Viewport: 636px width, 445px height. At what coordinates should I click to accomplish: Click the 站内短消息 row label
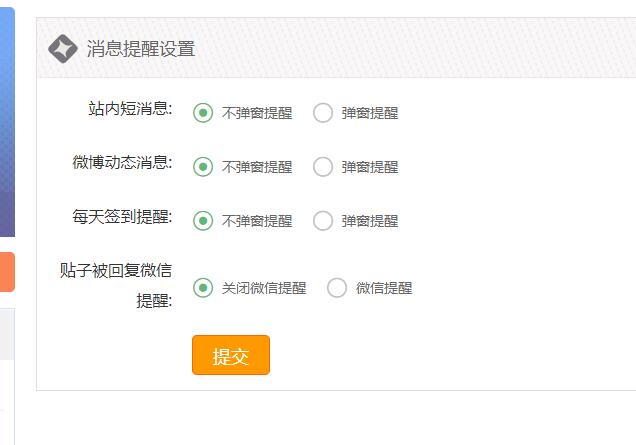click(x=130, y=109)
